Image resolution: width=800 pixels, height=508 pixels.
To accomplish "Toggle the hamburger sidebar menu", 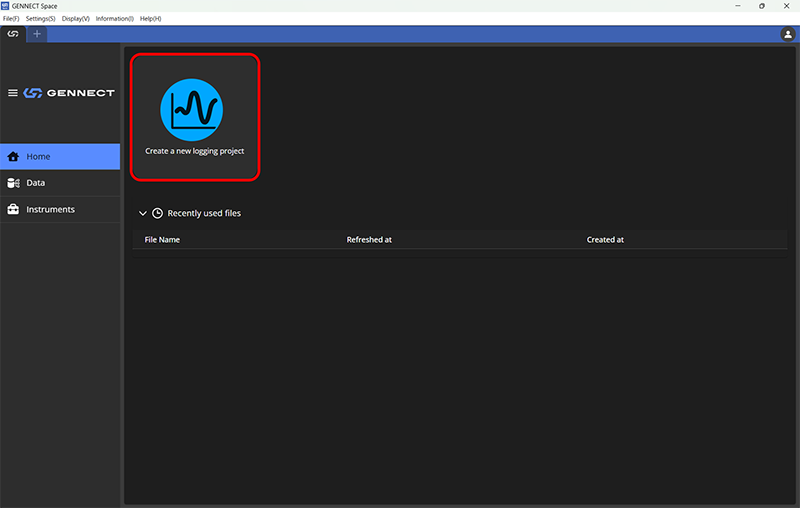I will 13,93.
